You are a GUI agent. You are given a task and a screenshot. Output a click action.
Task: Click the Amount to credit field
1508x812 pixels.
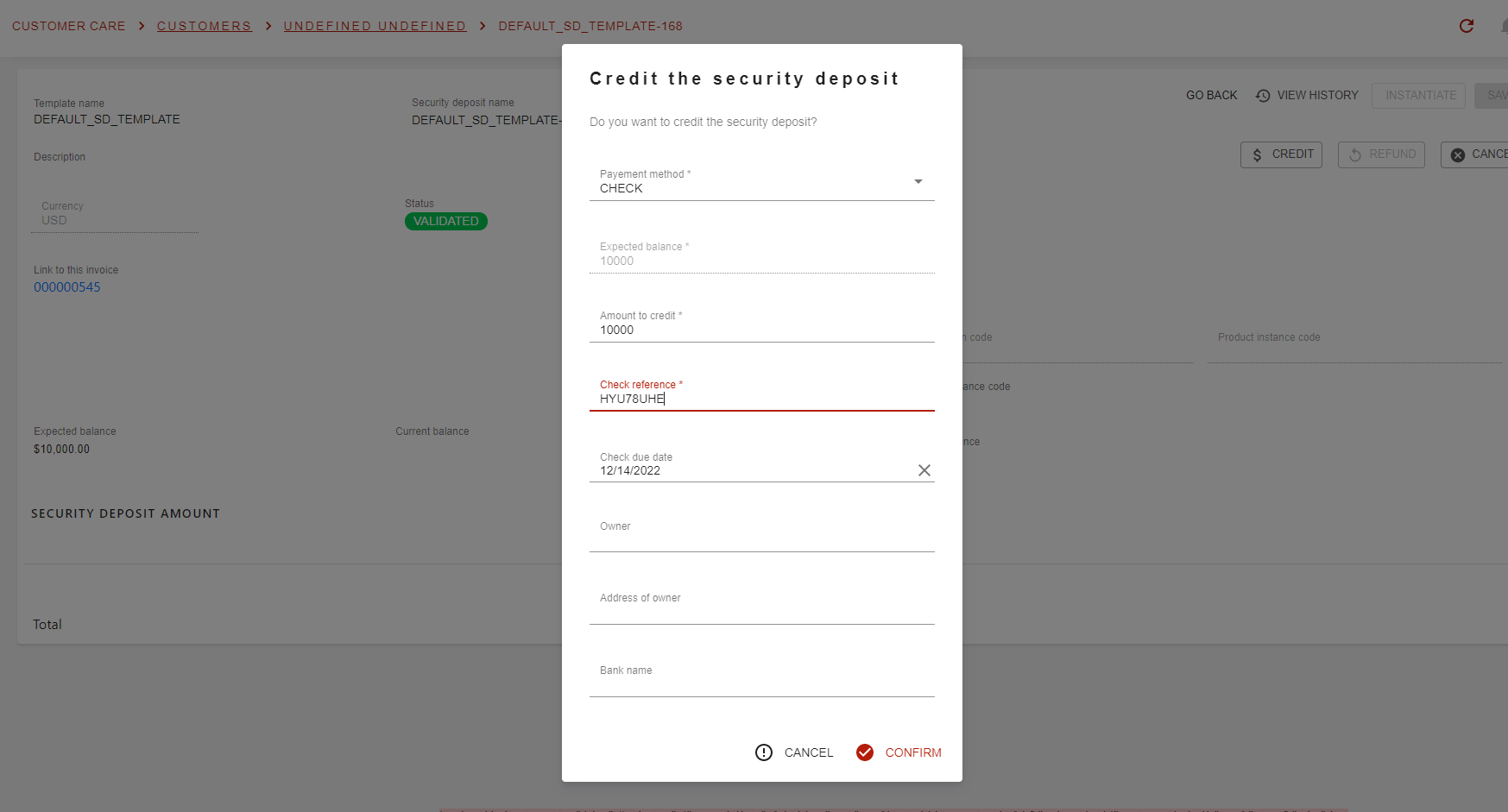[762, 324]
